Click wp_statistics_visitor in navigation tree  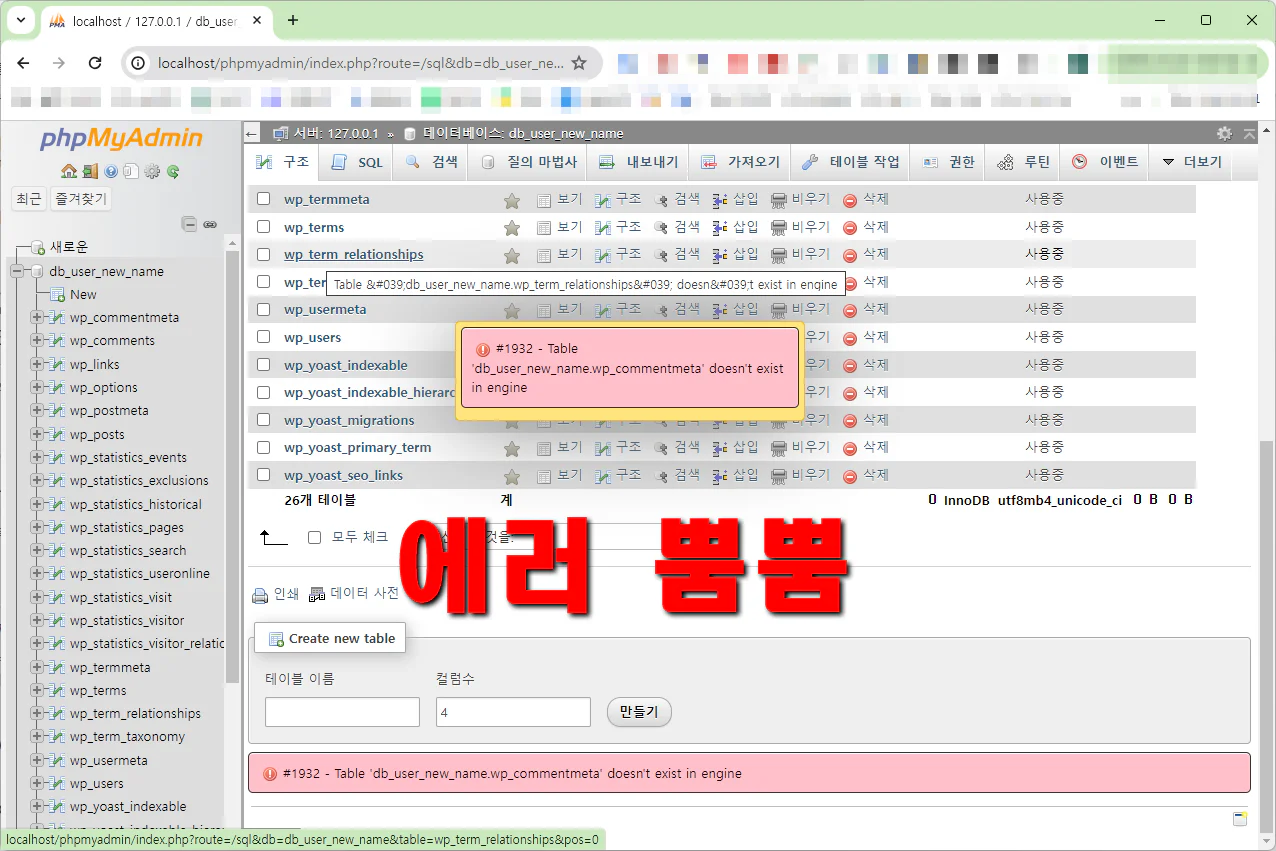127,620
